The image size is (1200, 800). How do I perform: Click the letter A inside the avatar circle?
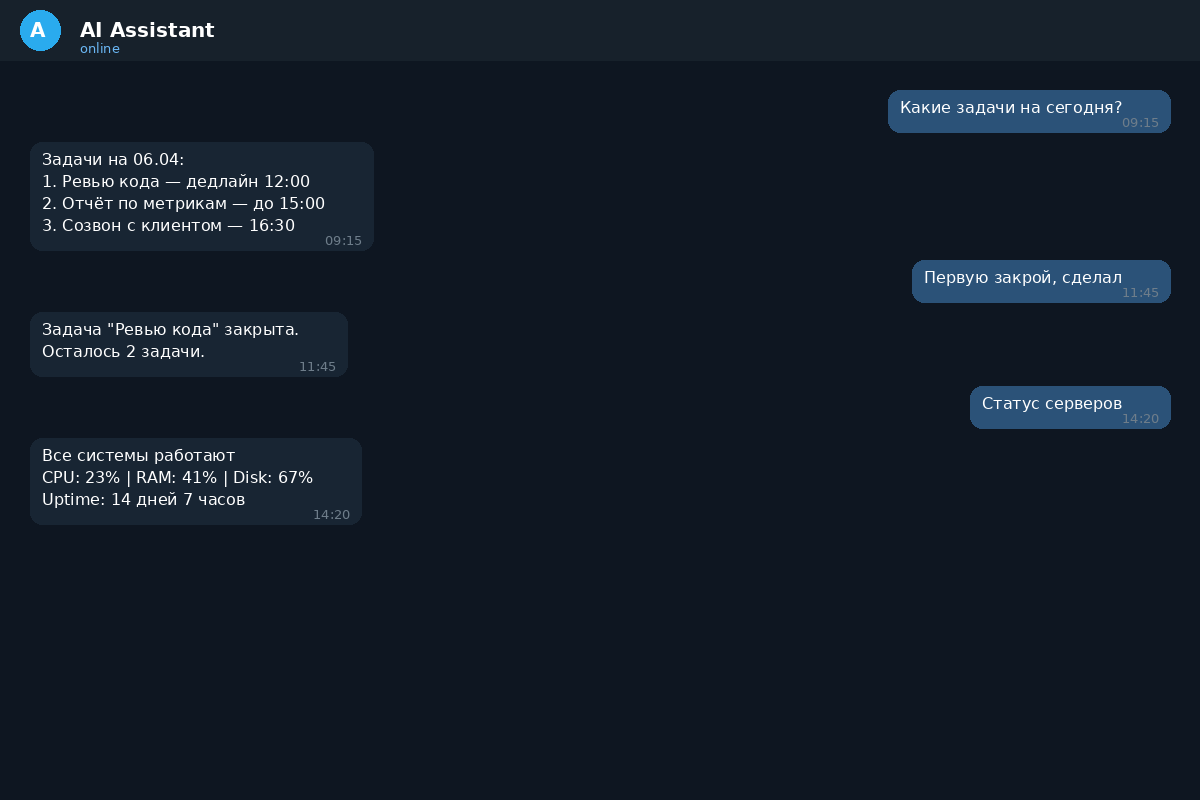(40, 31)
